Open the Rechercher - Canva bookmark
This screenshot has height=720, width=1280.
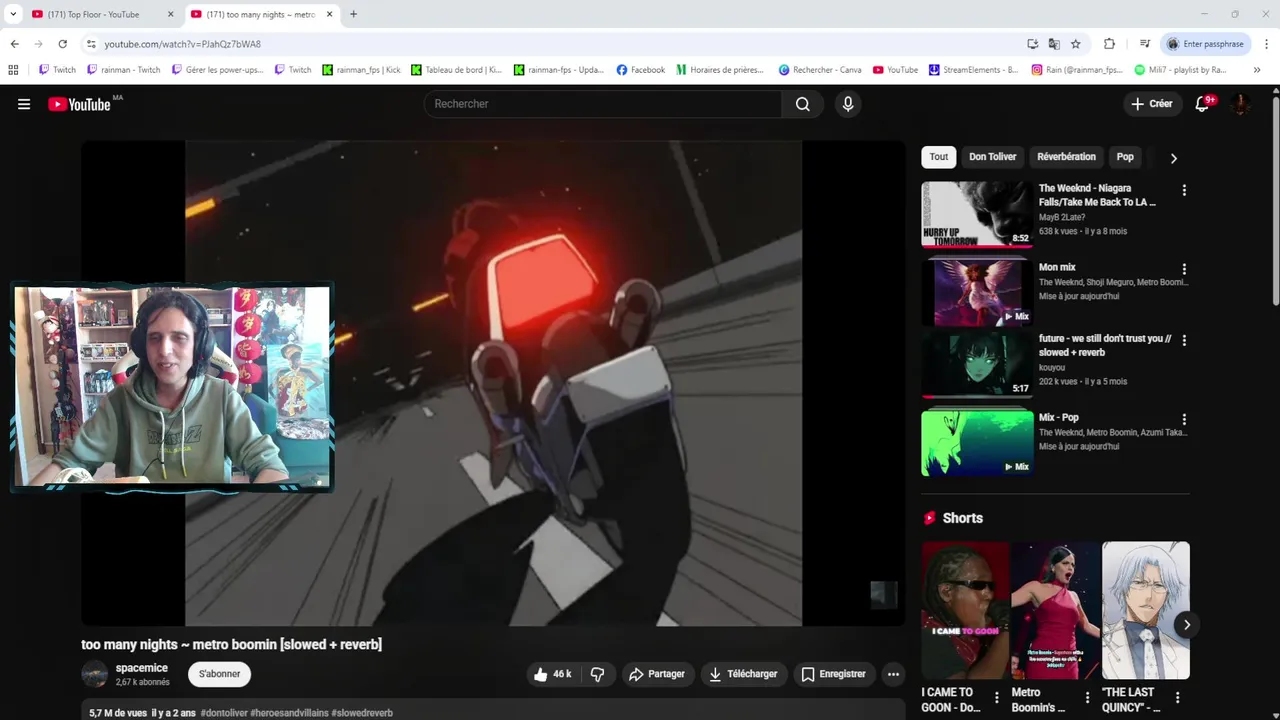(820, 70)
